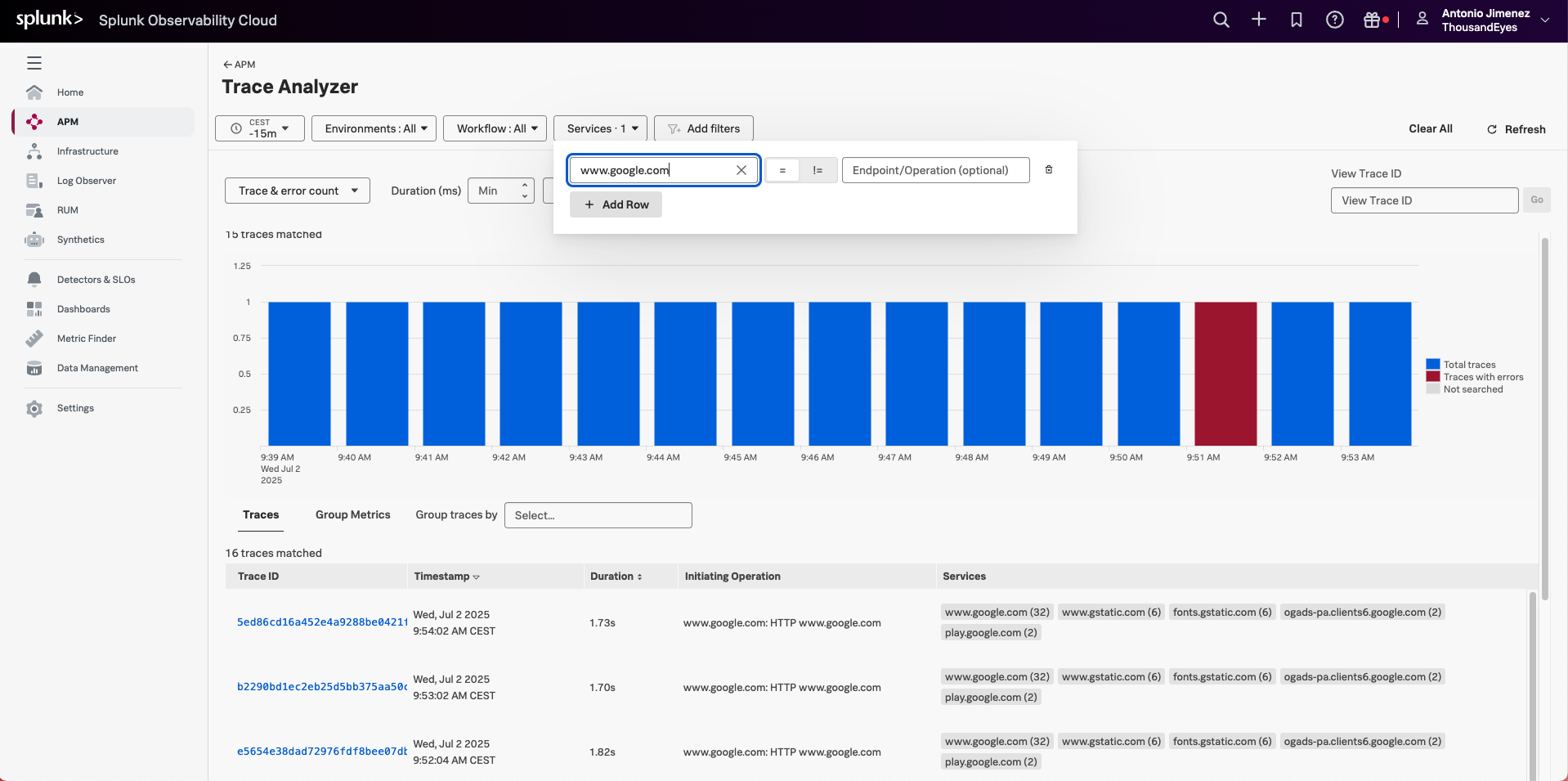Click the Clear All button
Viewport: 1568px width, 781px height.
point(1431,128)
